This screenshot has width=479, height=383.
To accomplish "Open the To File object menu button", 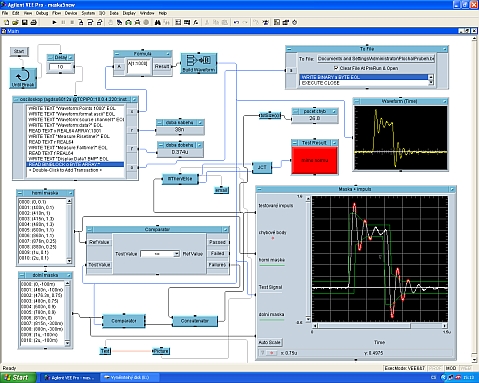I will (x=289, y=49).
